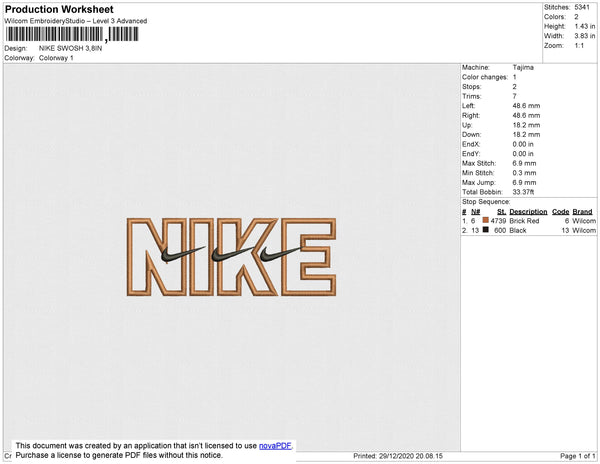The width and height of the screenshot is (600, 464).
Task: Click the stitch count 600
Action: click(500, 231)
